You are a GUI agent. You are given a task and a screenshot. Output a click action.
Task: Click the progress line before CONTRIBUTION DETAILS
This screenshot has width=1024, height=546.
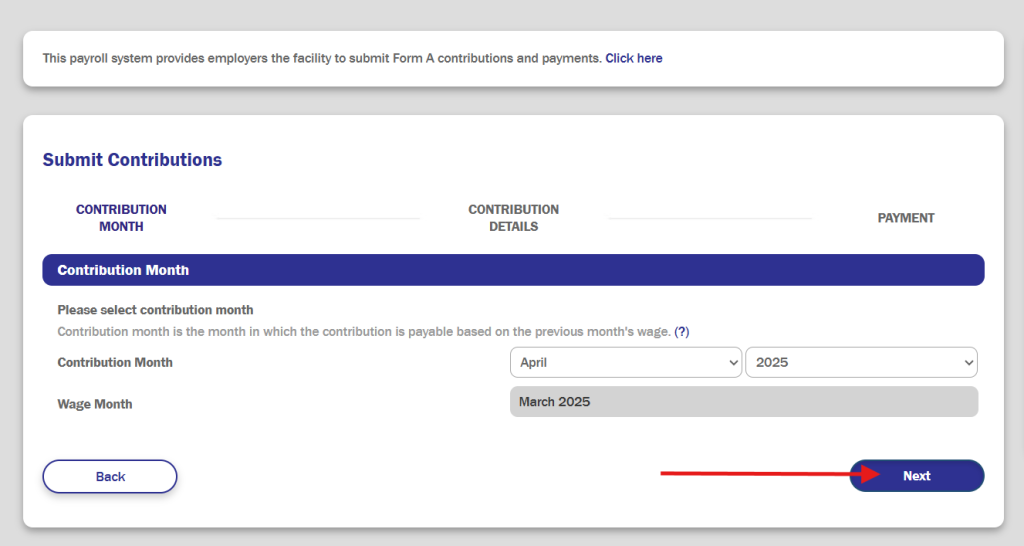317,219
